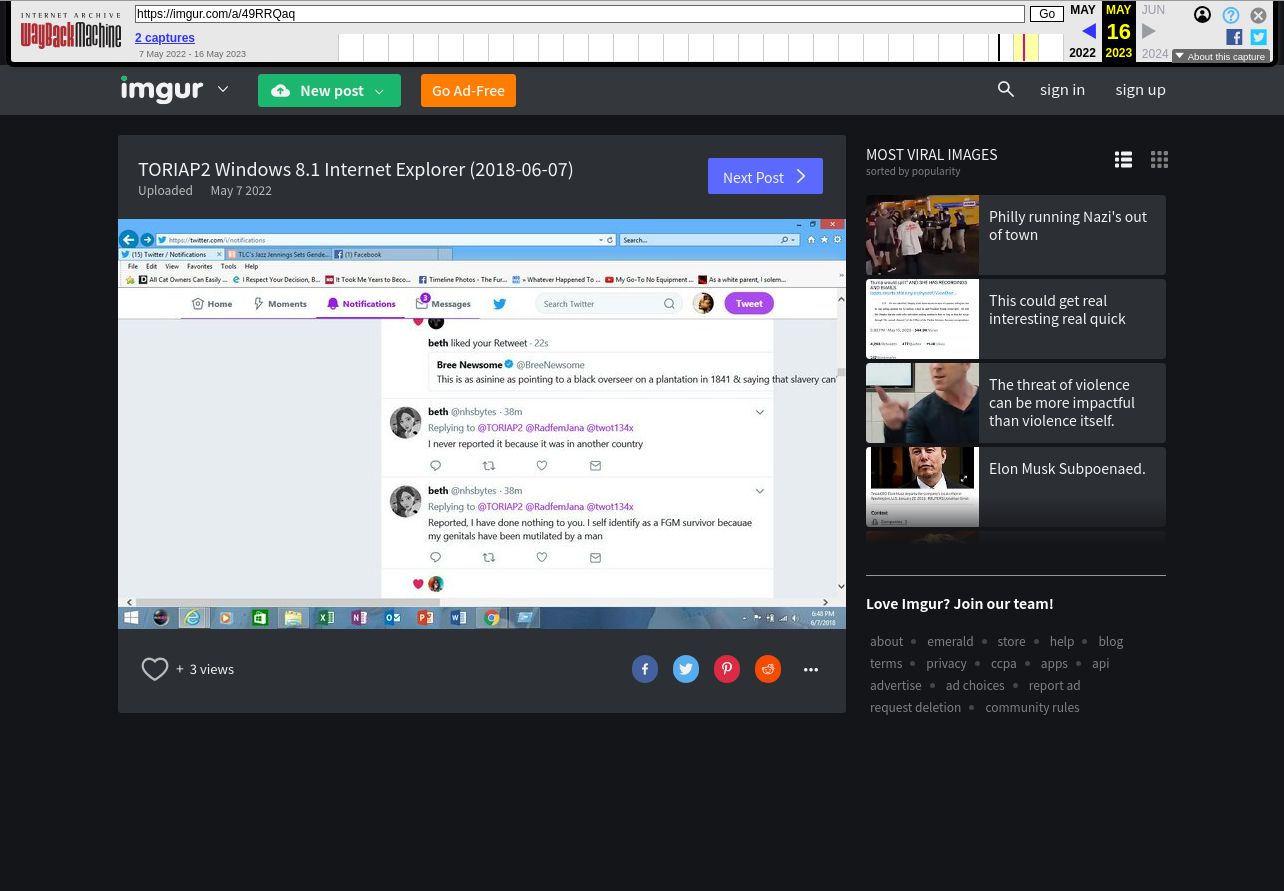Open the about footer link

tap(886, 642)
